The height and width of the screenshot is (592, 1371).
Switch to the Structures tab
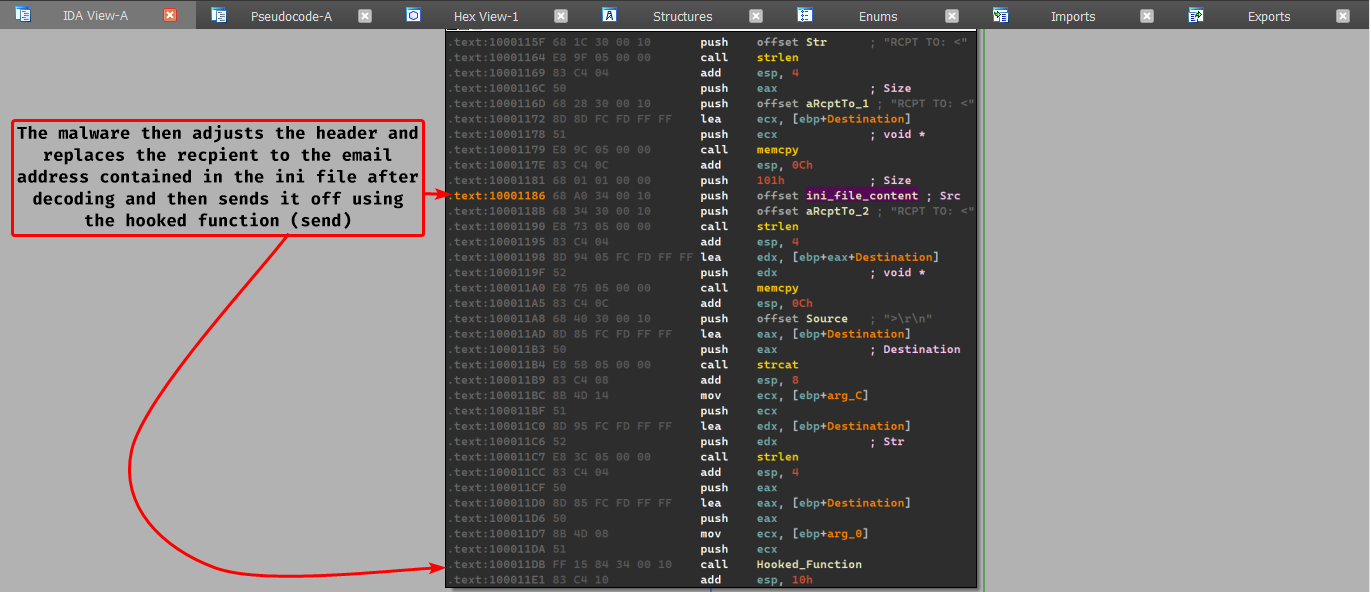(x=682, y=16)
